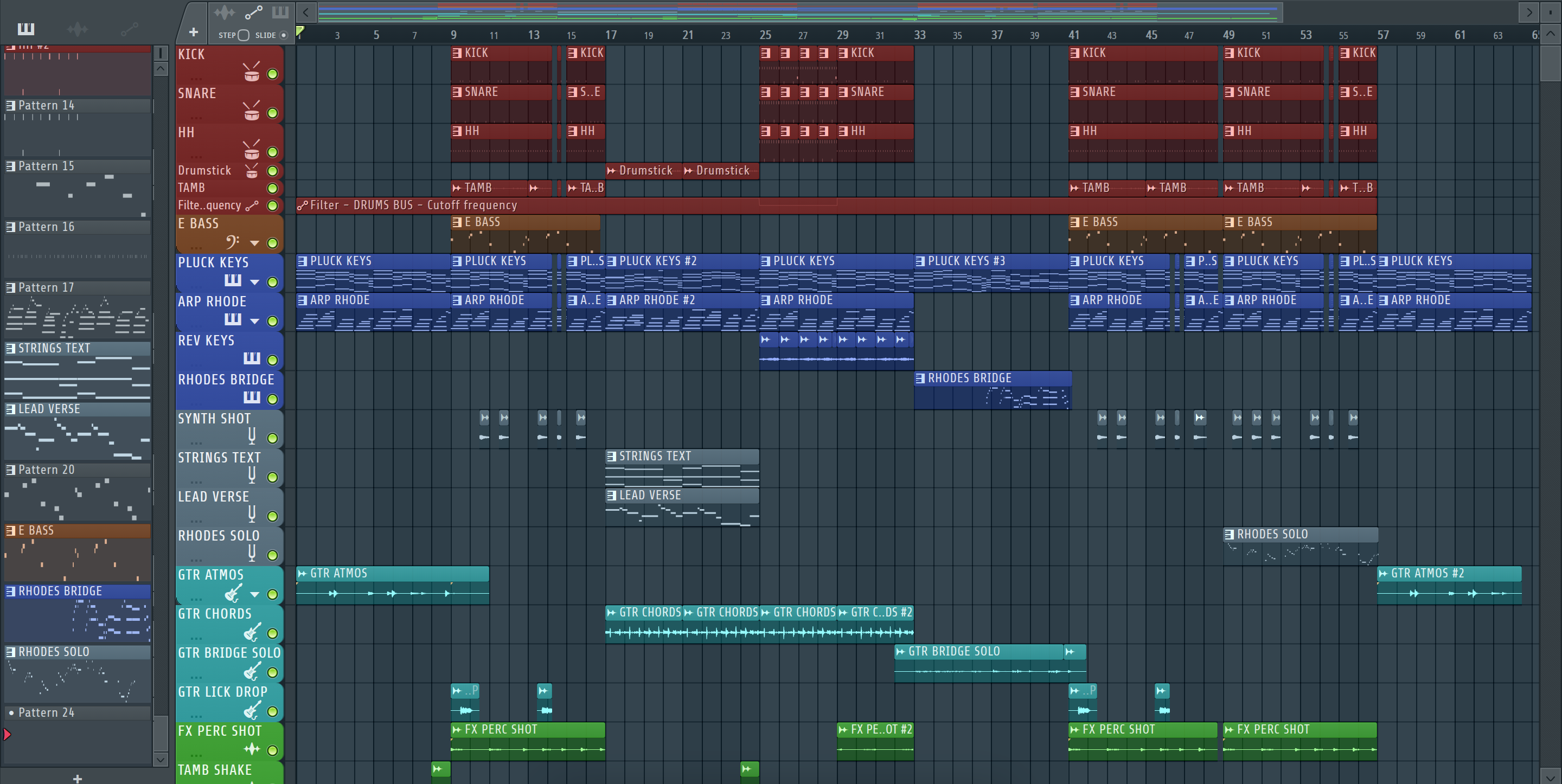
Task: Open PLUCK KEYS #3 clip menu
Action: [x=920, y=261]
